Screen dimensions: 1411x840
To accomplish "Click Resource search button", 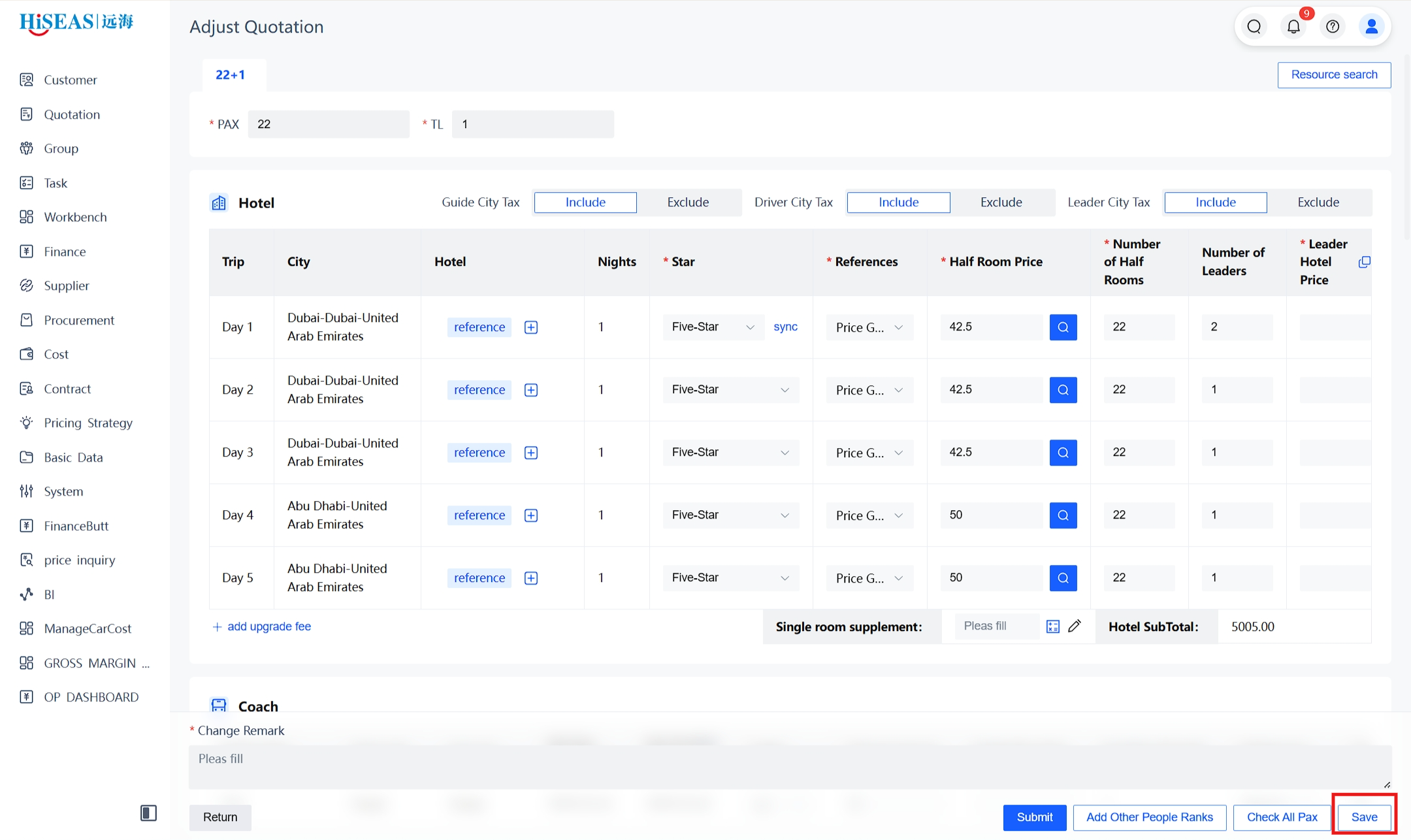I will click(x=1334, y=74).
